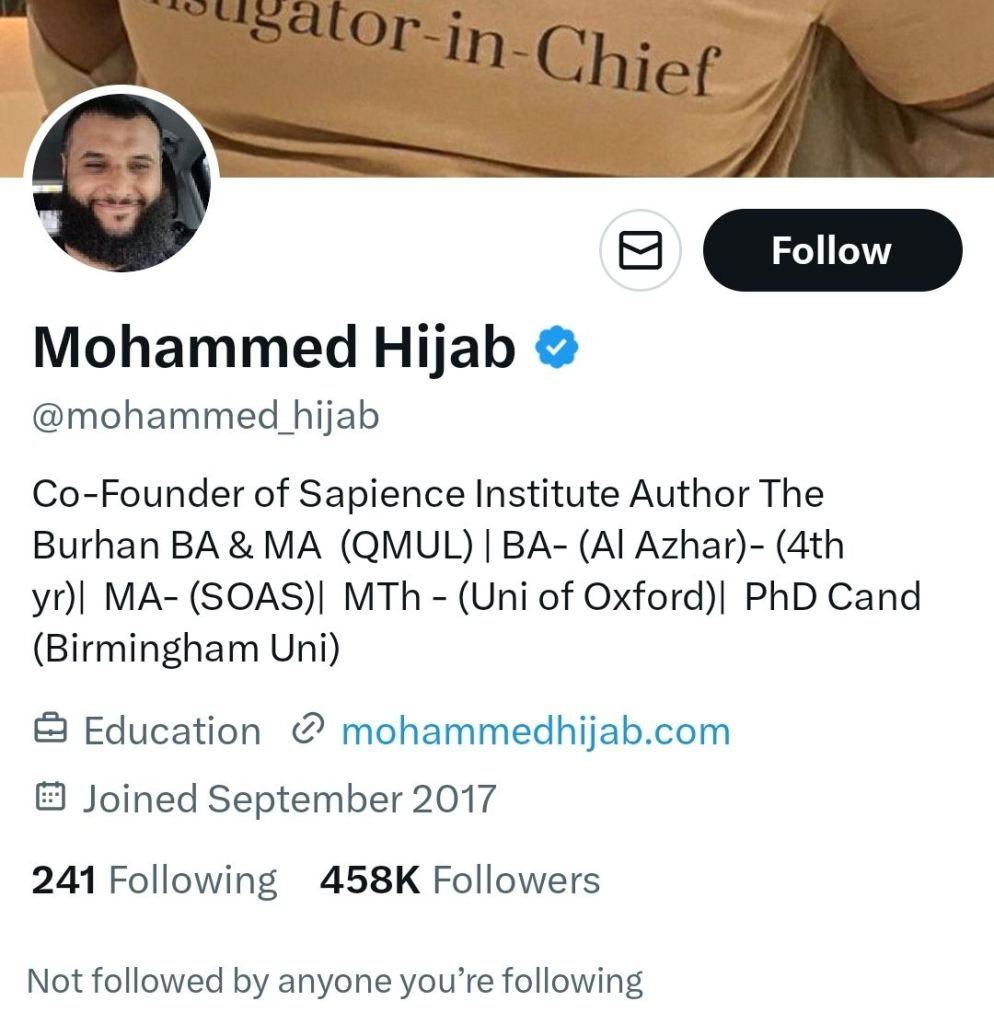Viewport: 994px width, 1024px height.
Task: View the round profile picture
Action: (121, 183)
